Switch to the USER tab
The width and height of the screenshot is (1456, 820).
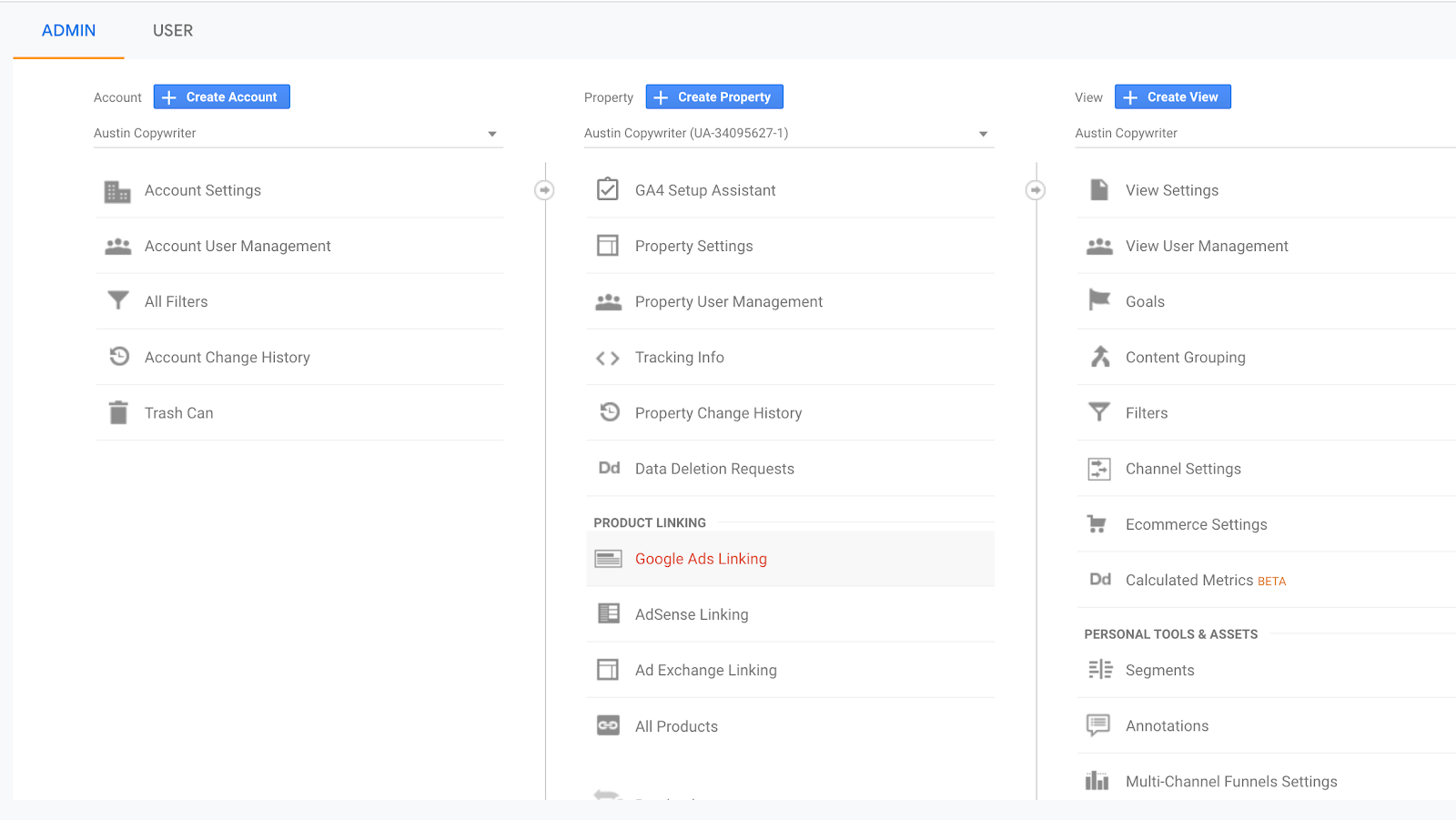pyautogui.click(x=173, y=31)
